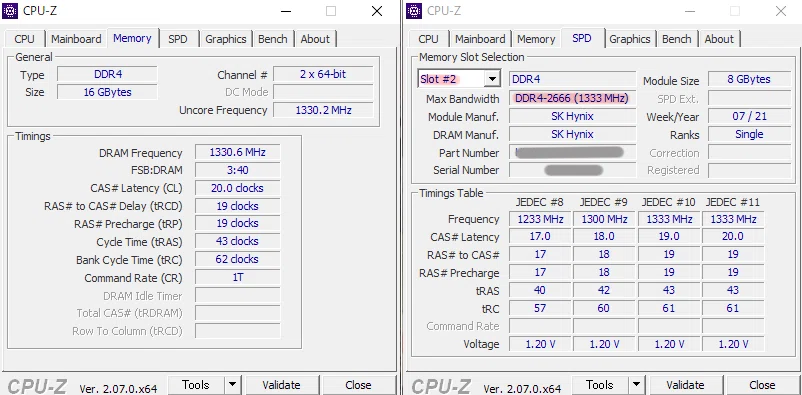Image resolution: width=802 pixels, height=395 pixels.
Task: Open Bench tab in right window
Action: [677, 39]
